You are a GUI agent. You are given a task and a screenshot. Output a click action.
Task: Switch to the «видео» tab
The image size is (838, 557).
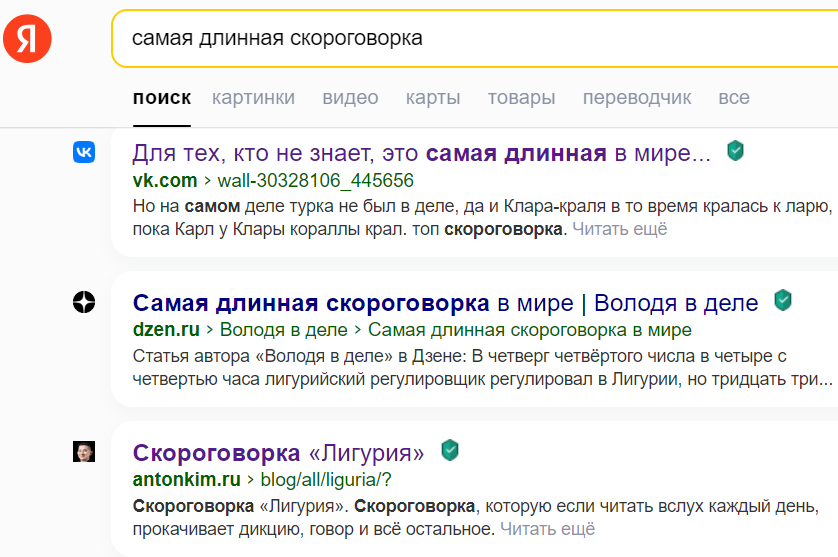(350, 98)
